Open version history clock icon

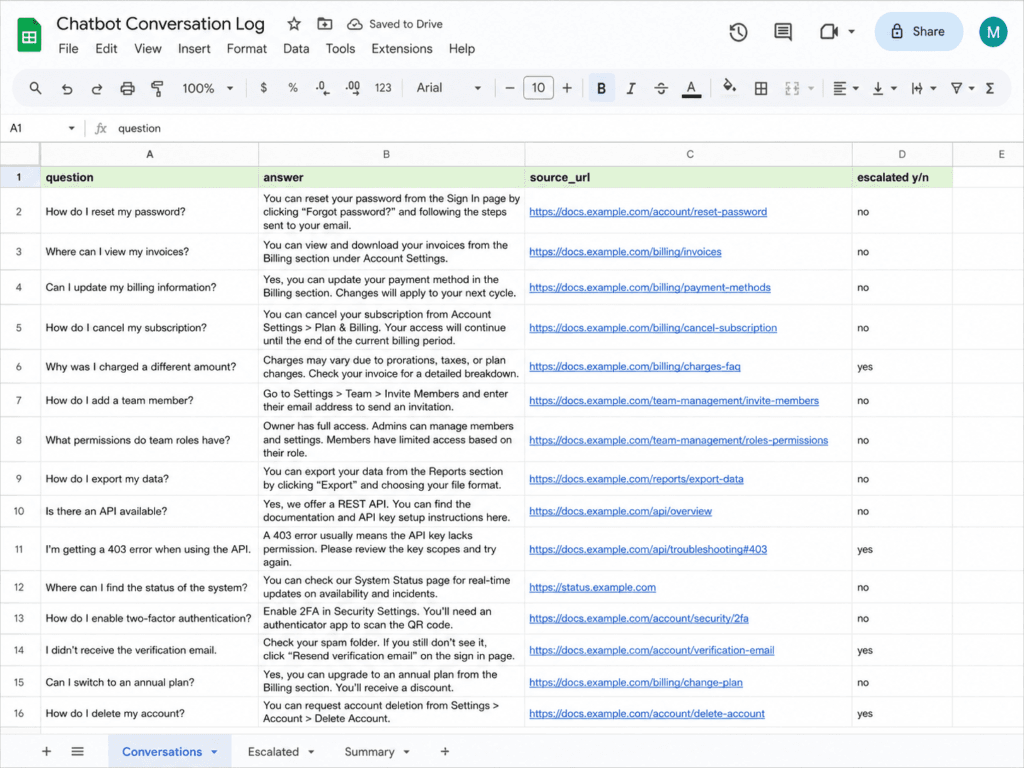738,32
